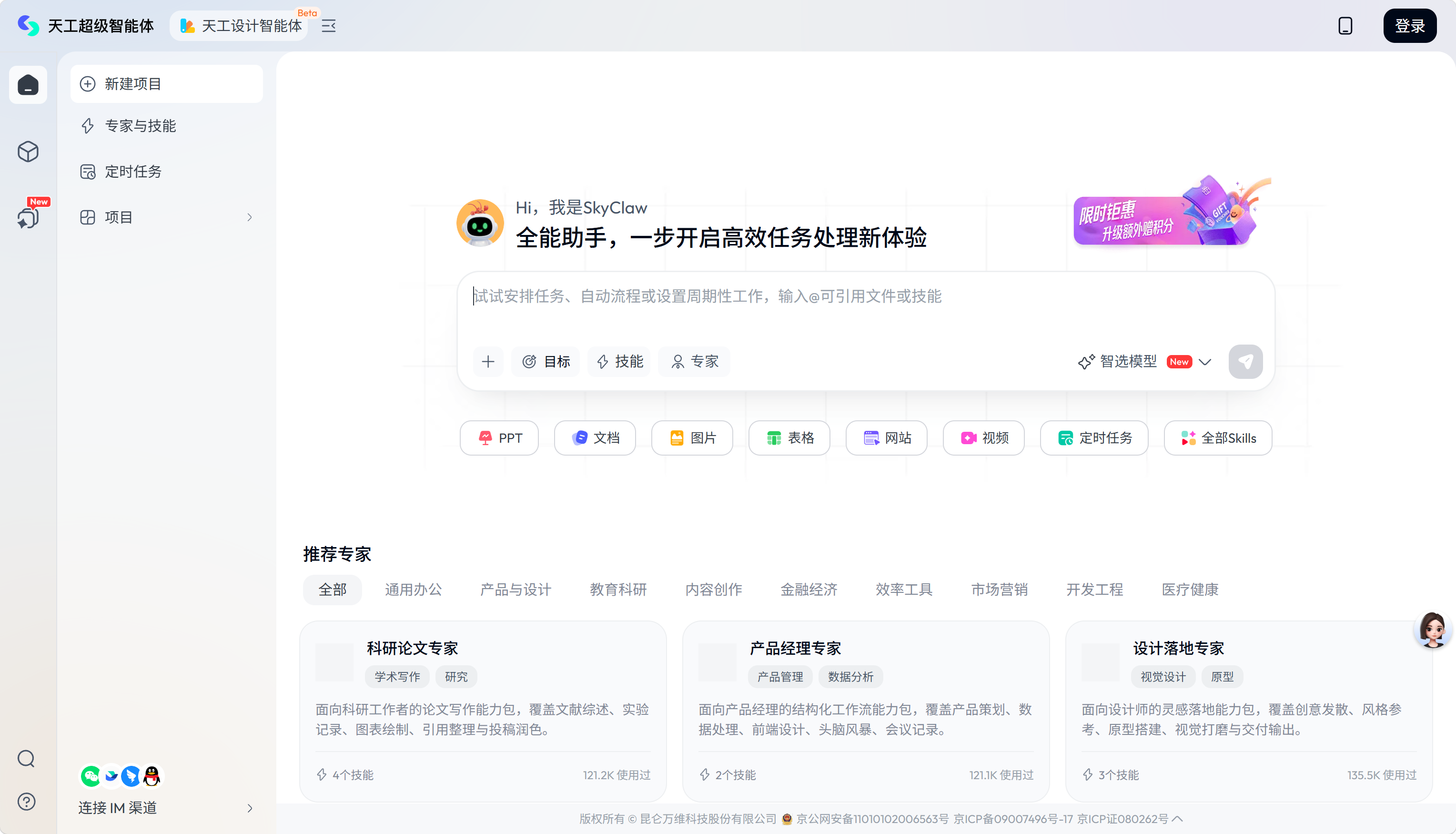Select 视频 skill shortcut
This screenshot has width=1456, height=834.
pyautogui.click(x=984, y=437)
